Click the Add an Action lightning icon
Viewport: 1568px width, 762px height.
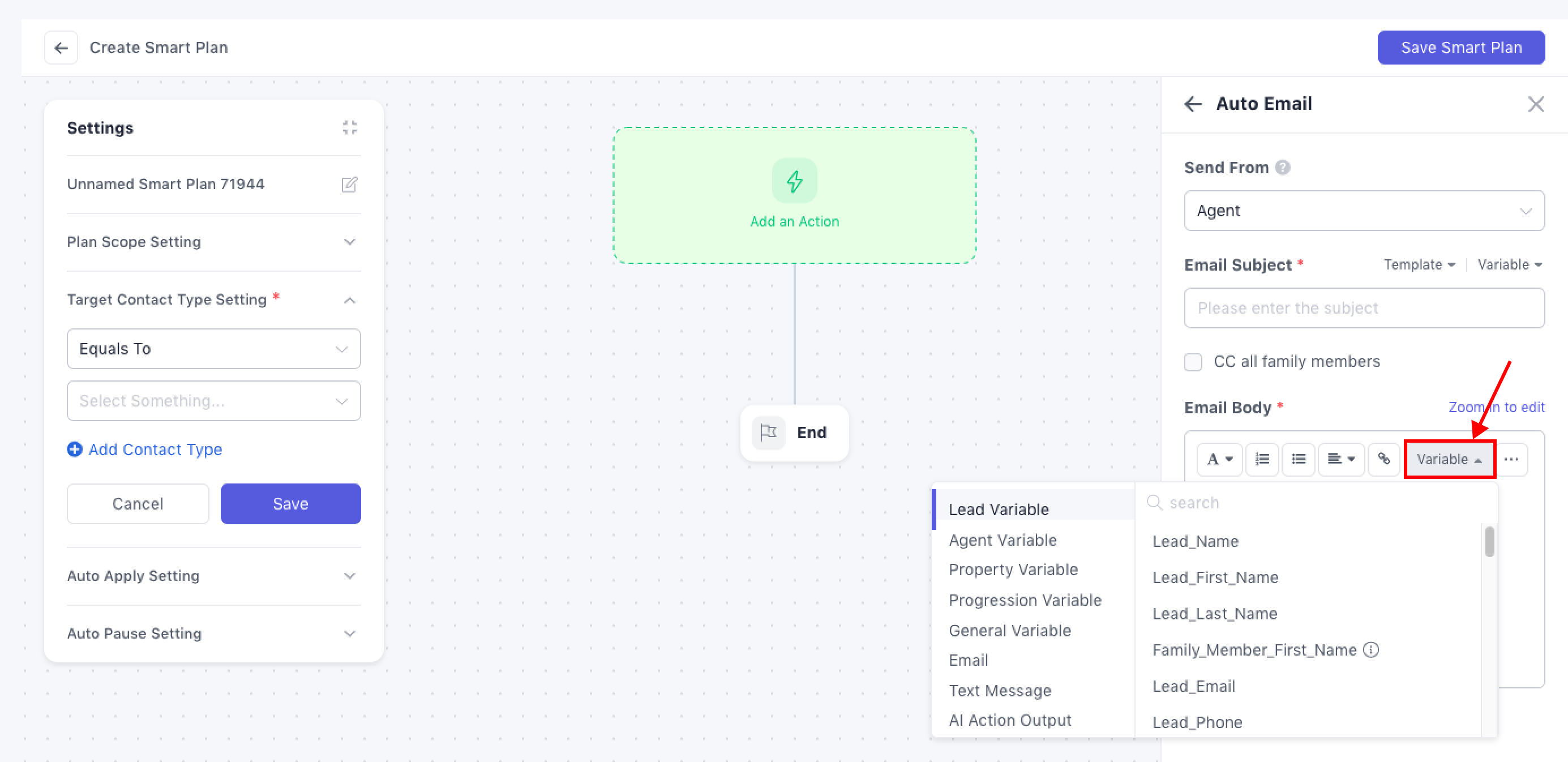tap(794, 181)
